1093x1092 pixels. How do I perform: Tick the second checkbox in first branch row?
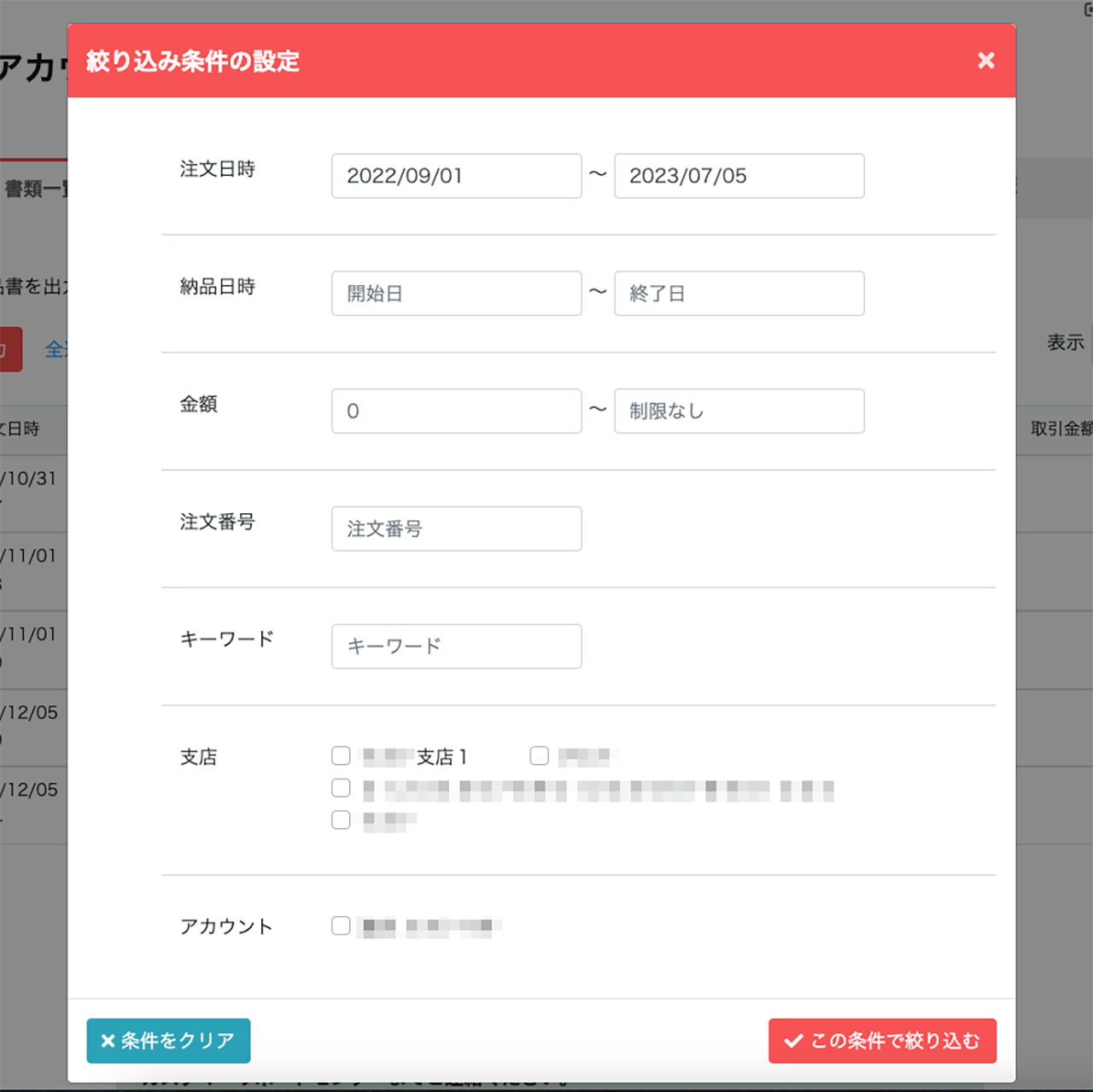[x=539, y=756]
